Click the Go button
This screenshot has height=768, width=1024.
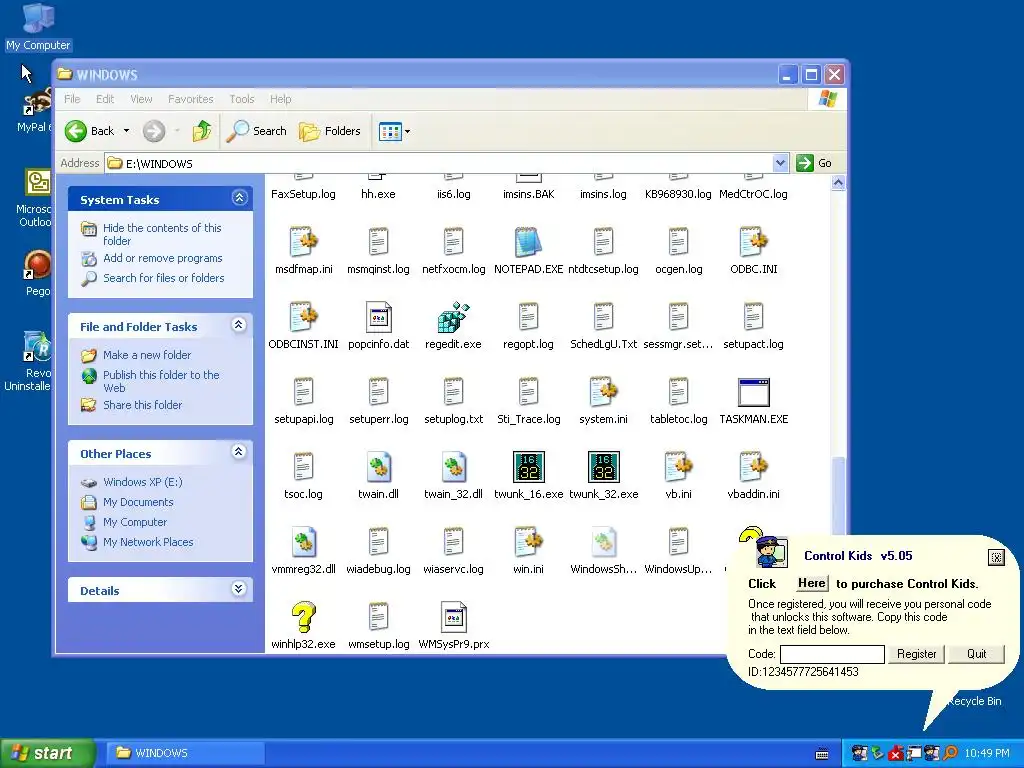tap(814, 163)
